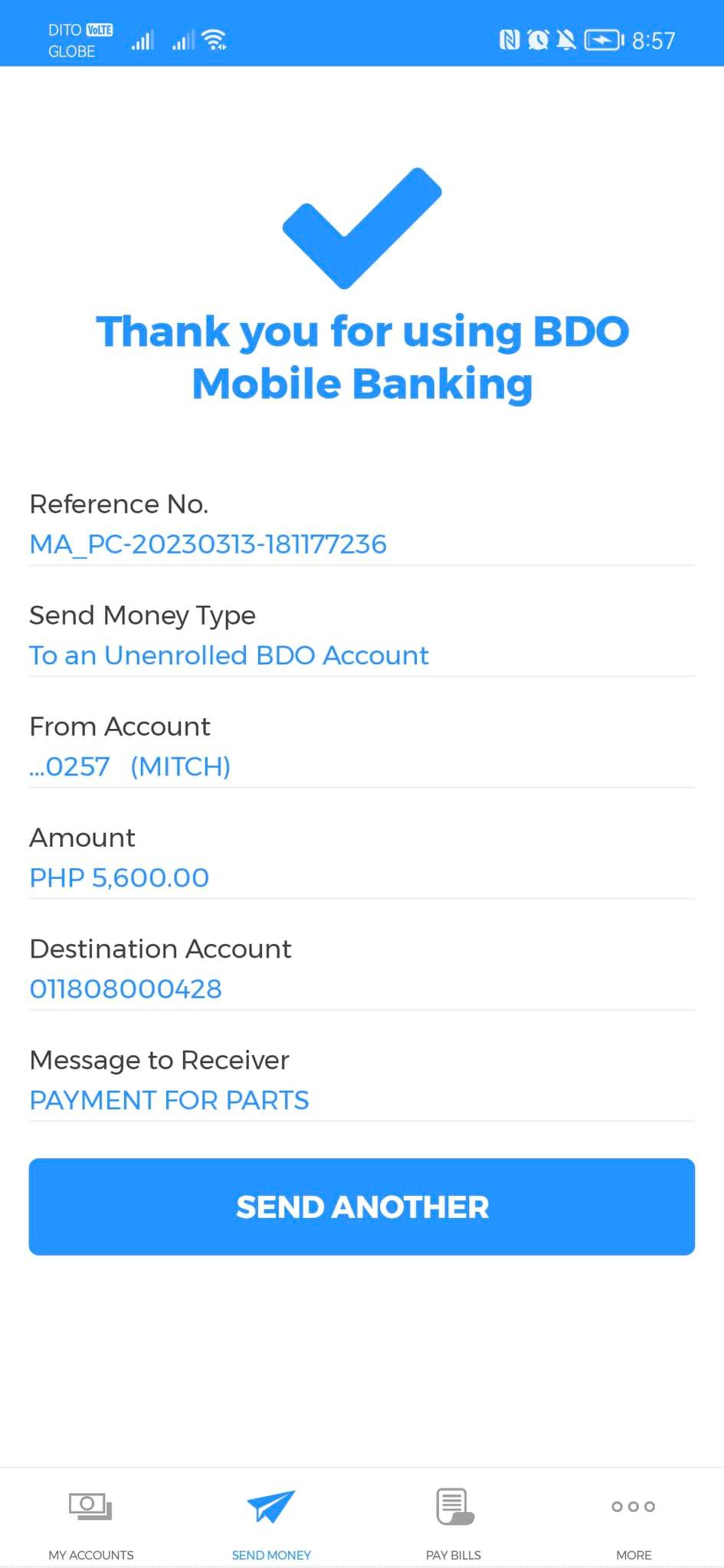724x1568 pixels.
Task: Tap the Wi-Fi signal icon
Action: [215, 40]
